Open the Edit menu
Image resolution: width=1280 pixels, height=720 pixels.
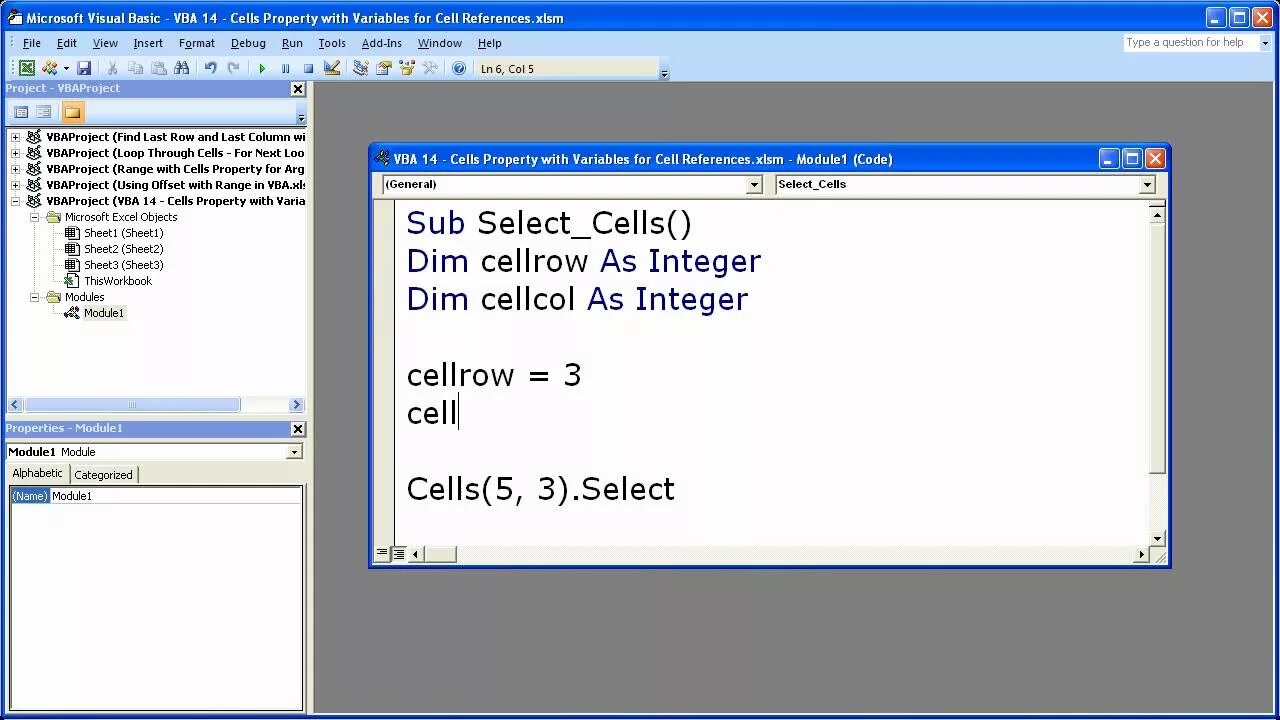pos(67,43)
